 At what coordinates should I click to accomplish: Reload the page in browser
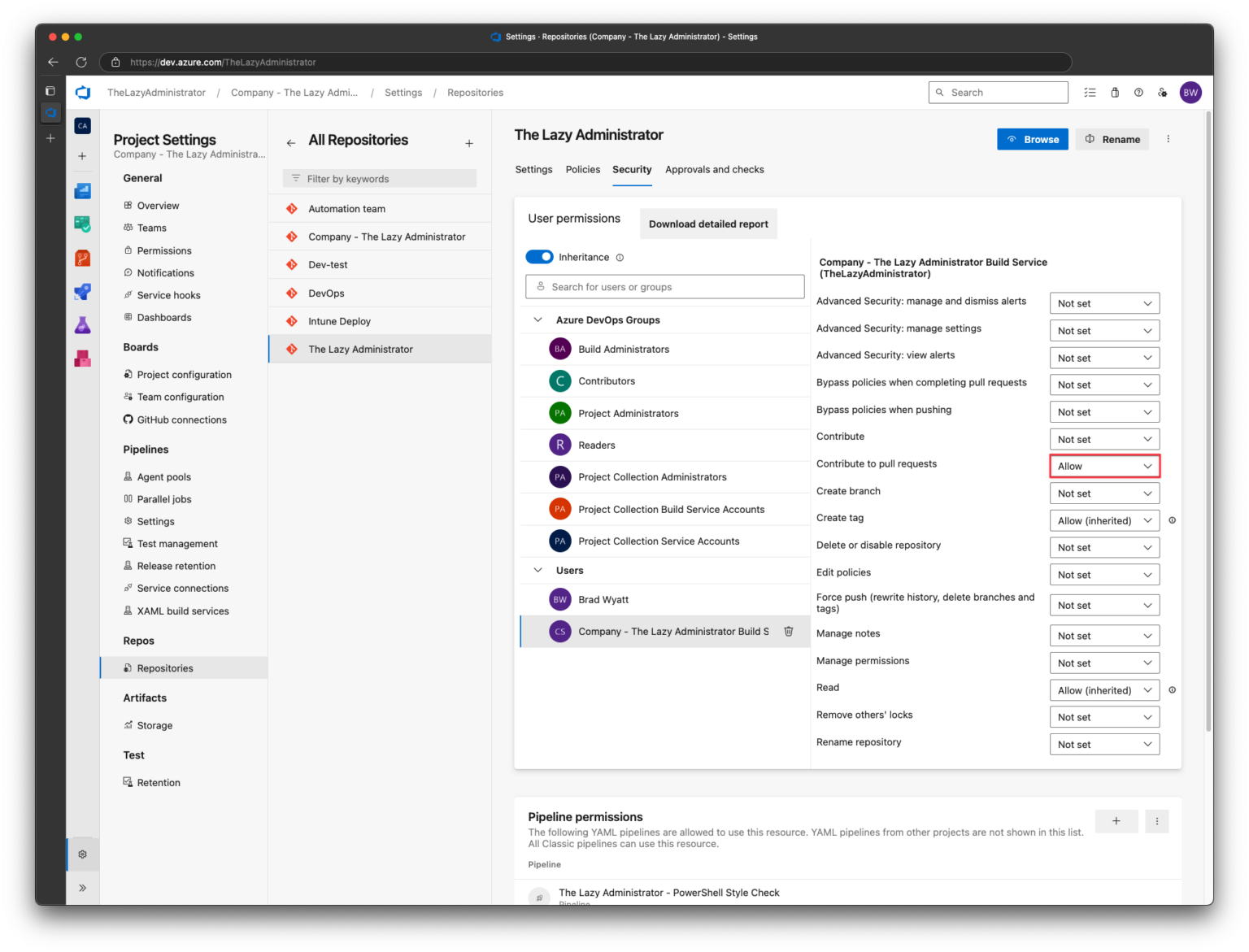(x=81, y=62)
